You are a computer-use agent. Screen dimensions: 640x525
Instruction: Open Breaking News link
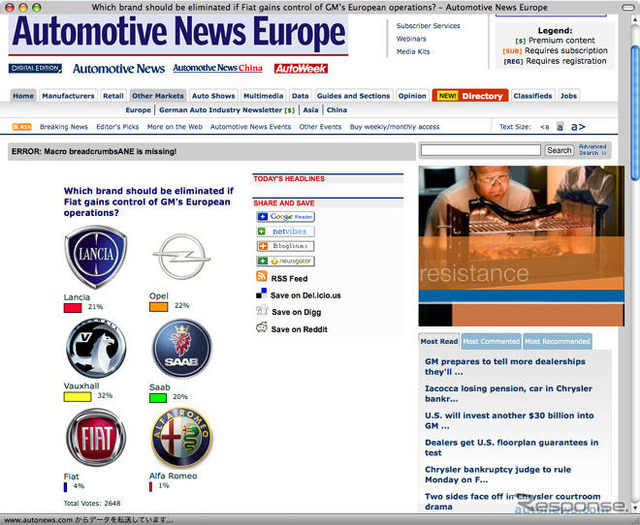64,127
